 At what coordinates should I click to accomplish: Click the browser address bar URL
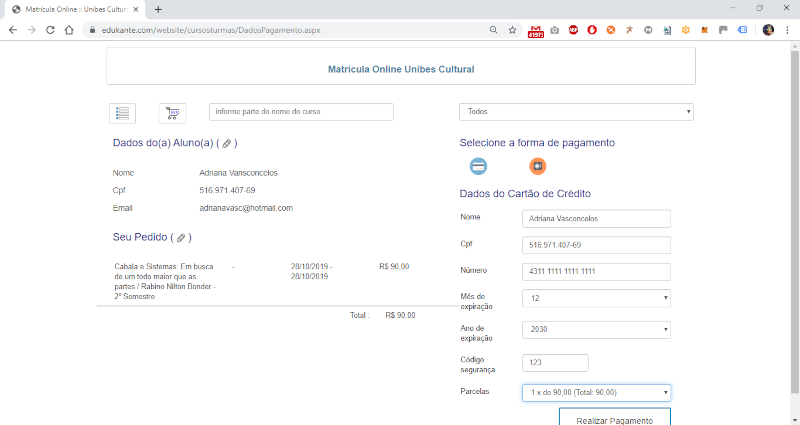(211, 30)
